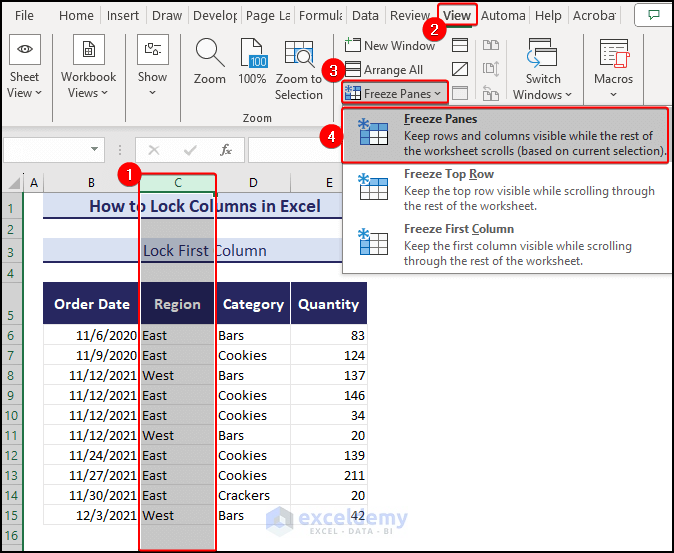
Task: Switch to the Developer tab
Action: [215, 16]
